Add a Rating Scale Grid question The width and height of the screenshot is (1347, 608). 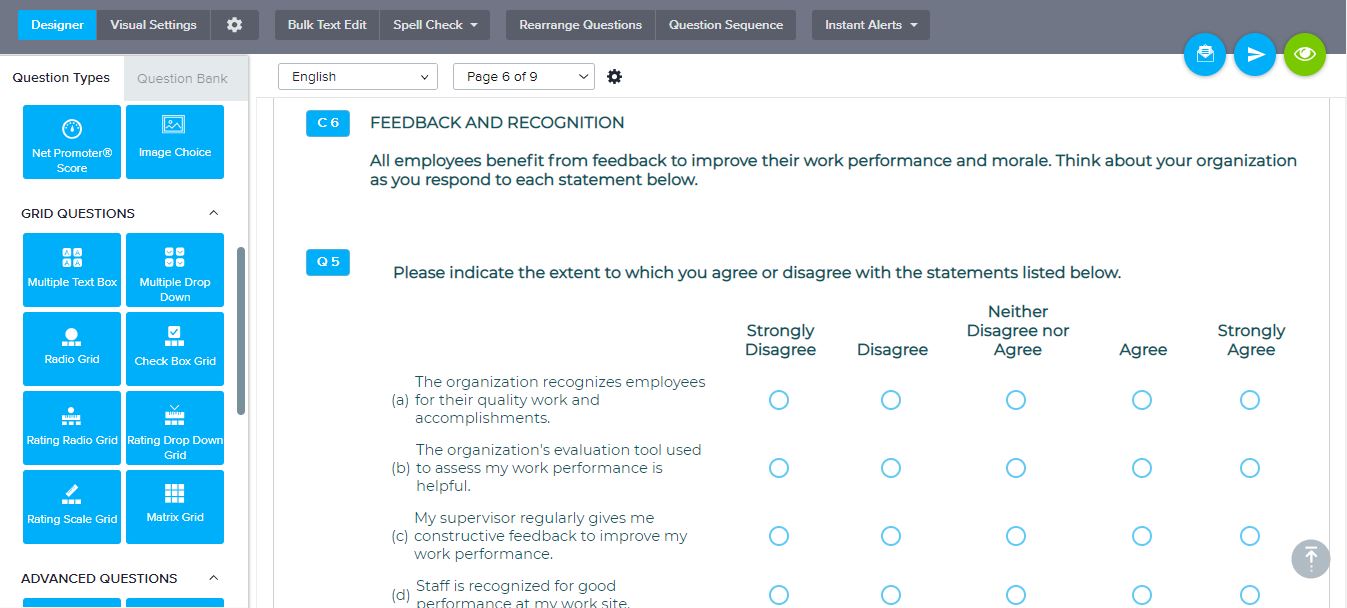72,506
